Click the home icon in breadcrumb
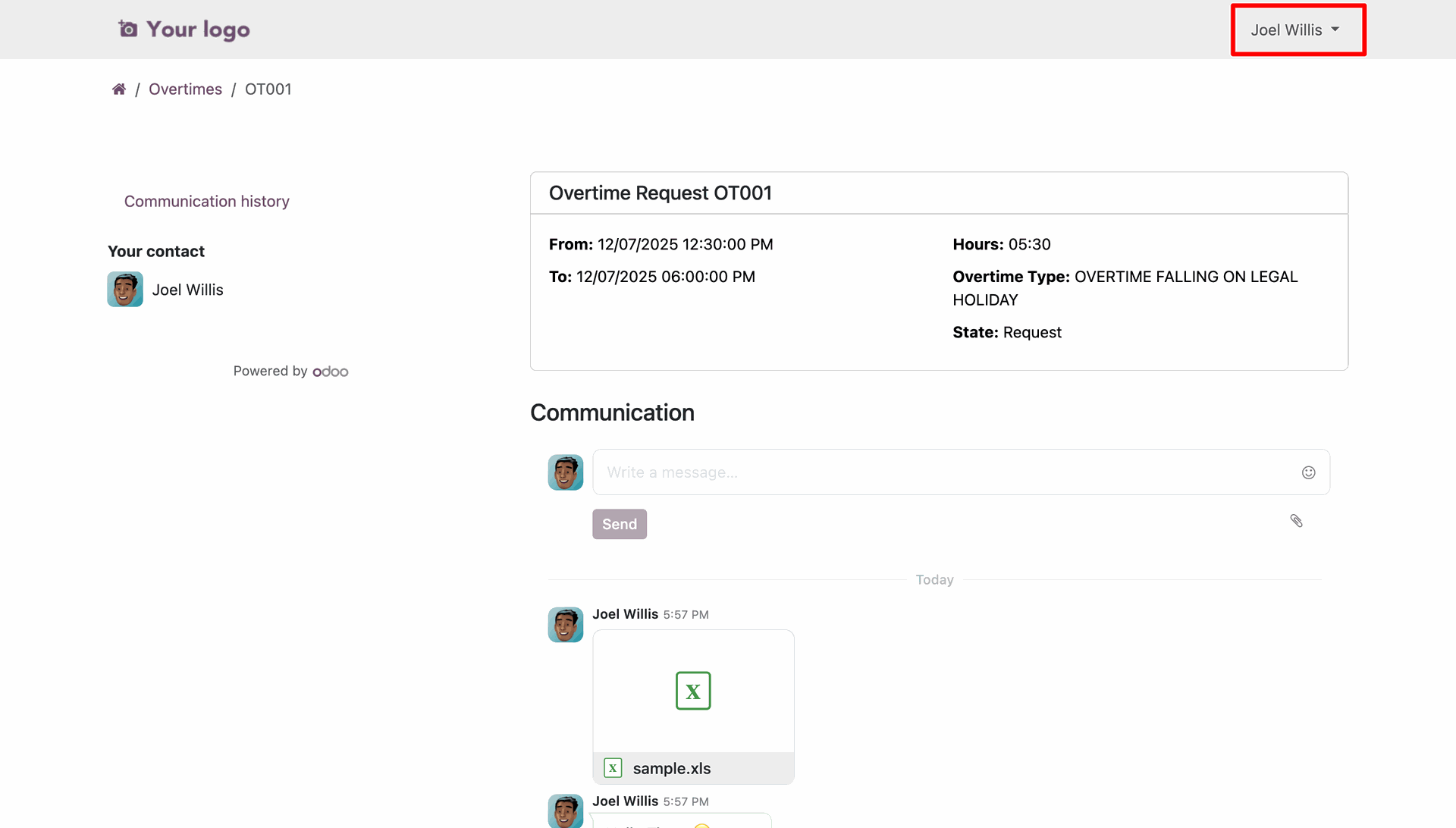Screen dimensions: 1456x828 (119, 89)
